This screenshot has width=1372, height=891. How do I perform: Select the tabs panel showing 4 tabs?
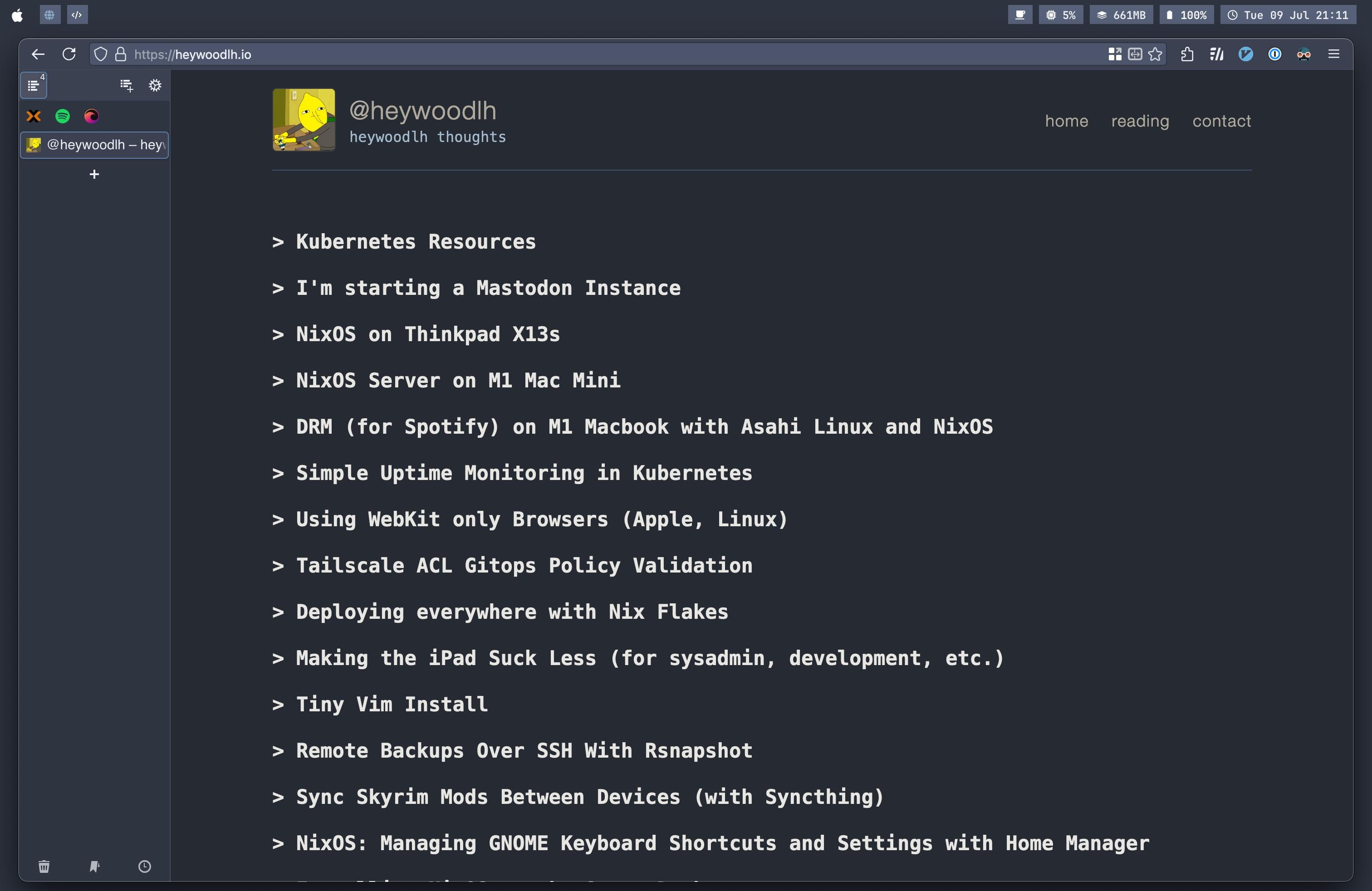[x=34, y=86]
